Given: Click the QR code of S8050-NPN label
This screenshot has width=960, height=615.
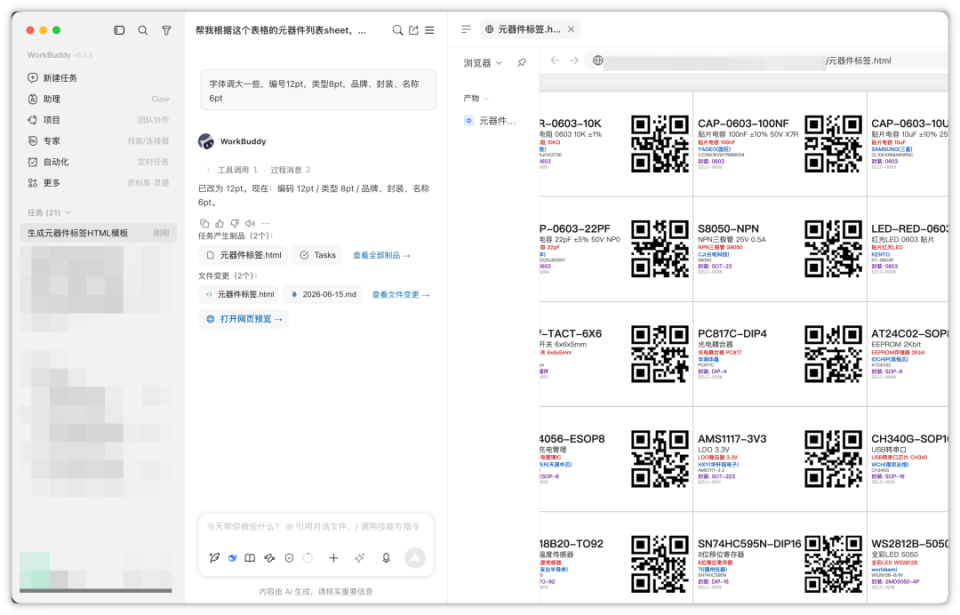Looking at the screenshot, I should 833,249.
